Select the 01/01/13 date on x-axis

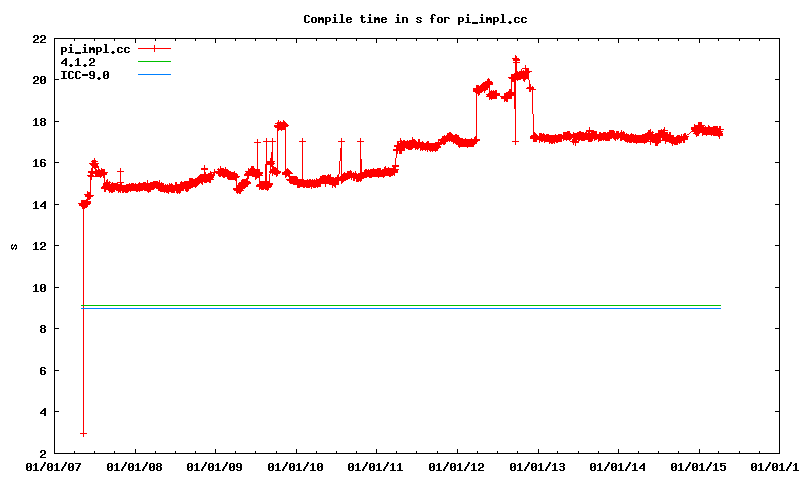(x=537, y=466)
